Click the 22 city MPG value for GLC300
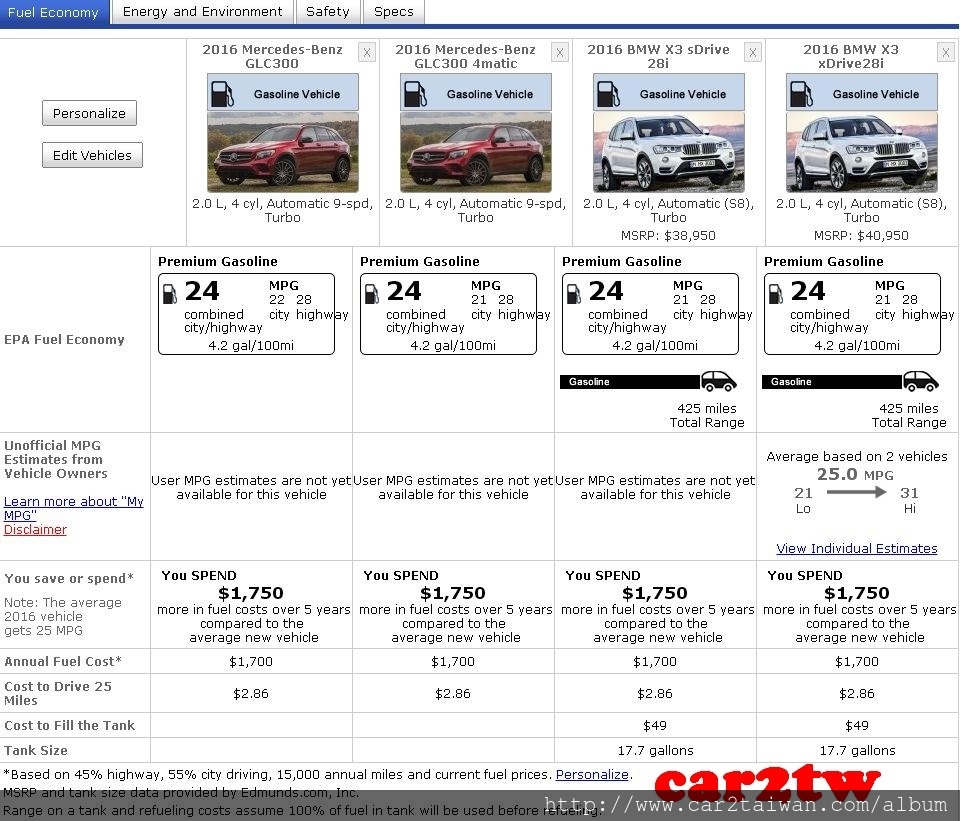This screenshot has height=821, width=960. [x=277, y=300]
